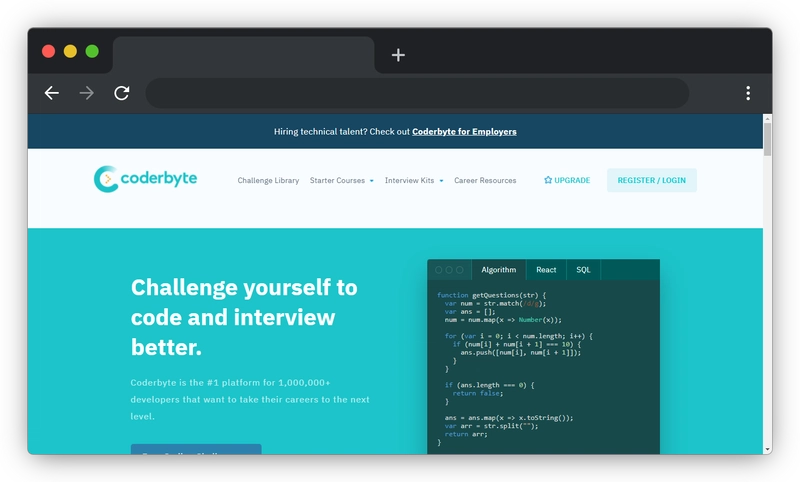The height and width of the screenshot is (482, 800).
Task: Go to Career Resources
Action: click(x=485, y=181)
